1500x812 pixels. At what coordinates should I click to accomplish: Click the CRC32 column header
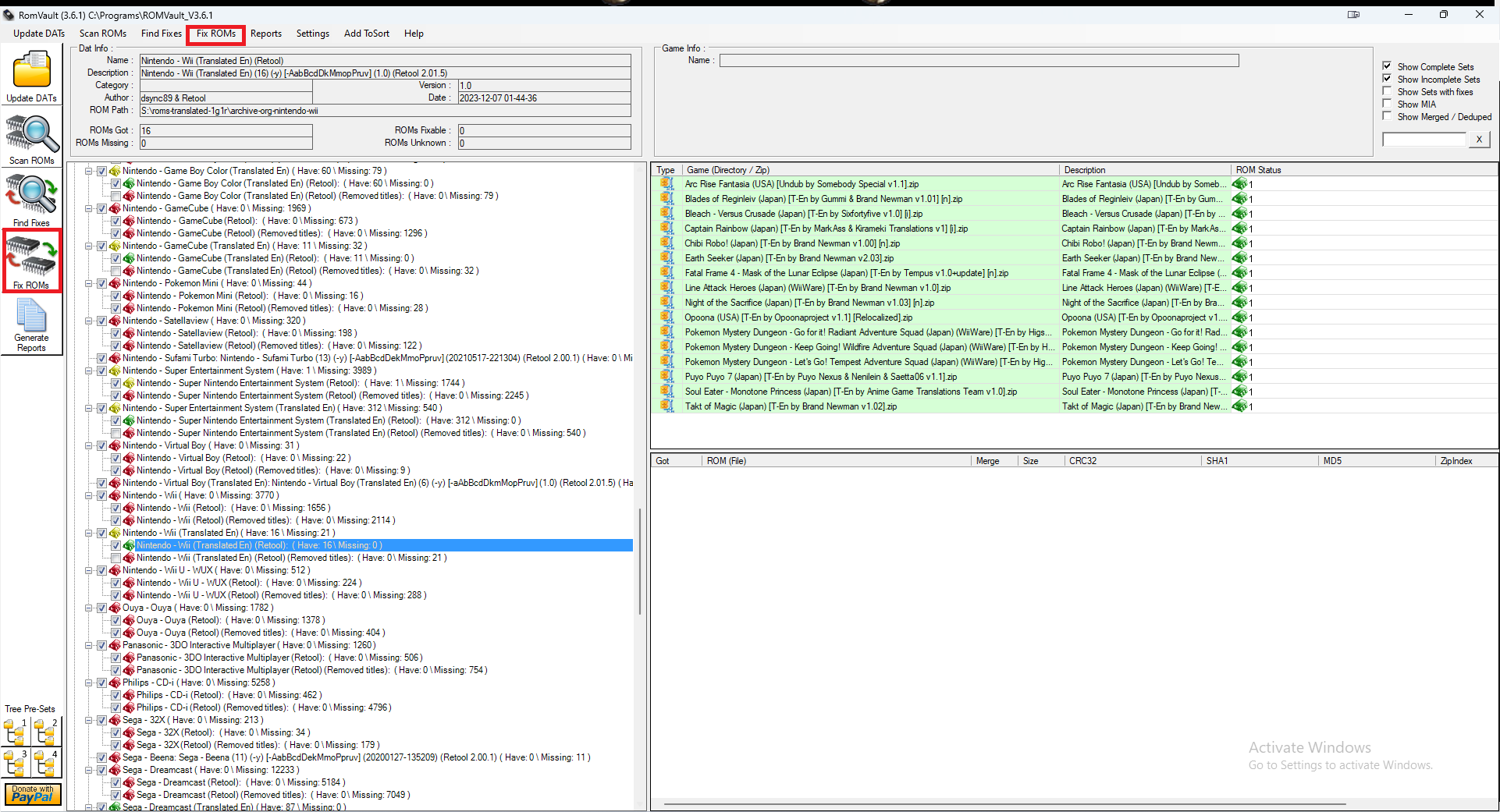pos(1132,461)
